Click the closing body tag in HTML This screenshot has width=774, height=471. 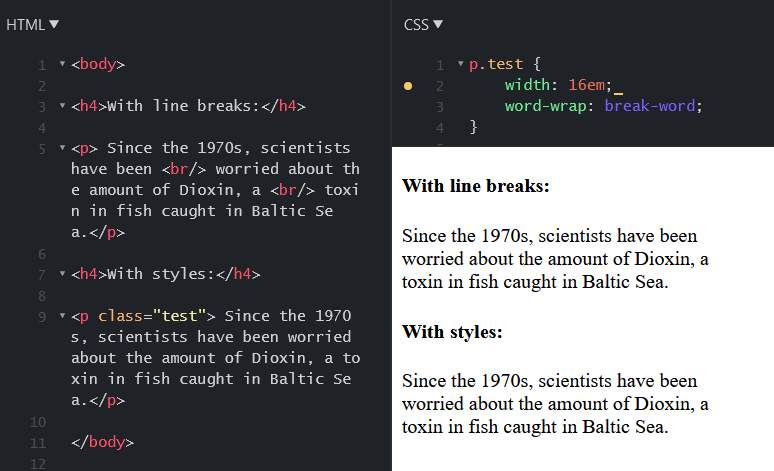(x=102, y=442)
